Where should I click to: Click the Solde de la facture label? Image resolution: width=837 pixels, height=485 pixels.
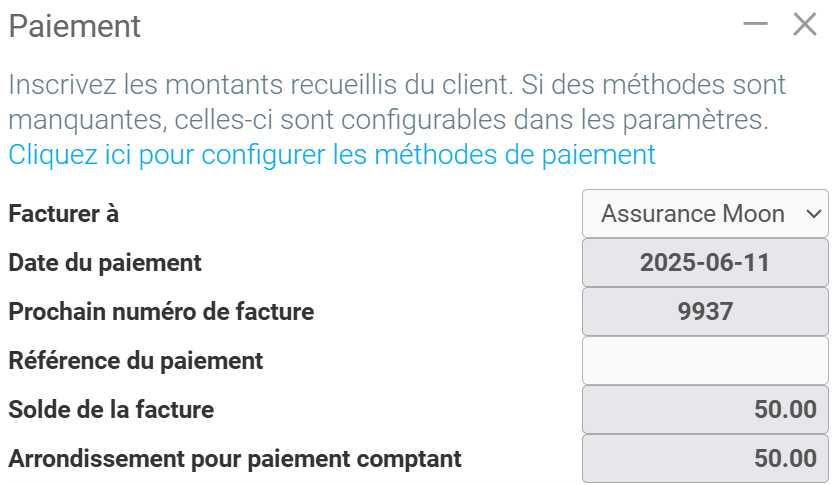tap(111, 409)
